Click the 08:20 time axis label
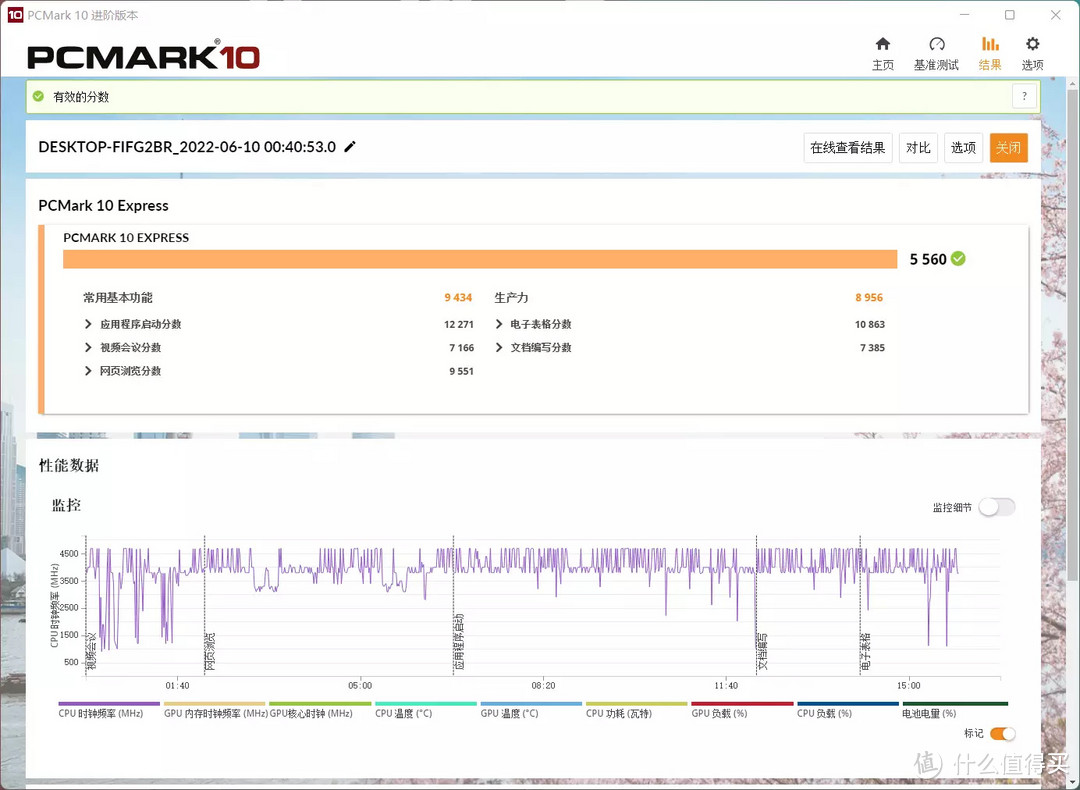1080x790 pixels. pyautogui.click(x=543, y=685)
